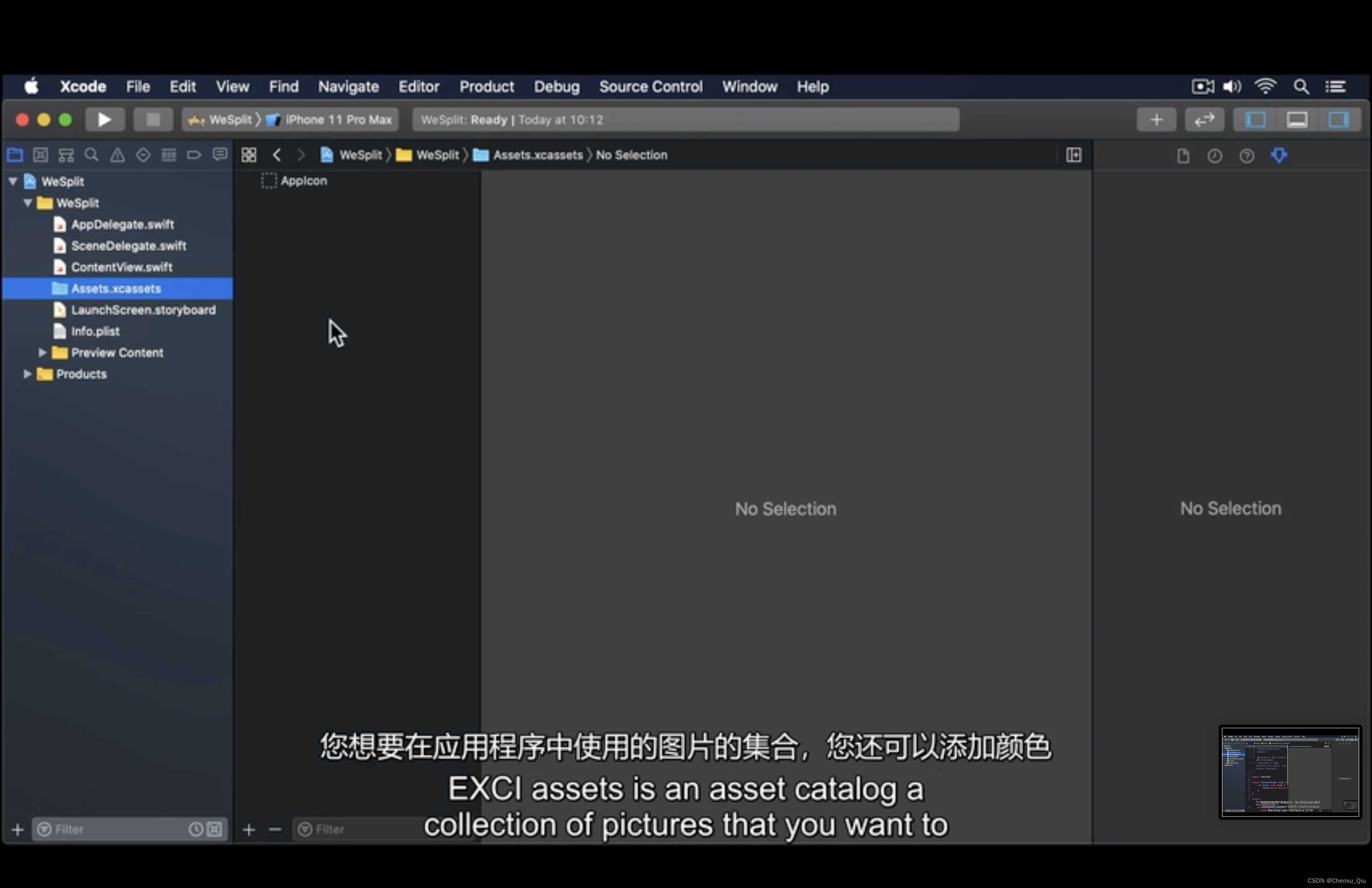Image resolution: width=1372 pixels, height=888 pixels.
Task: Open the Test navigator diamond icon
Action: 143,154
